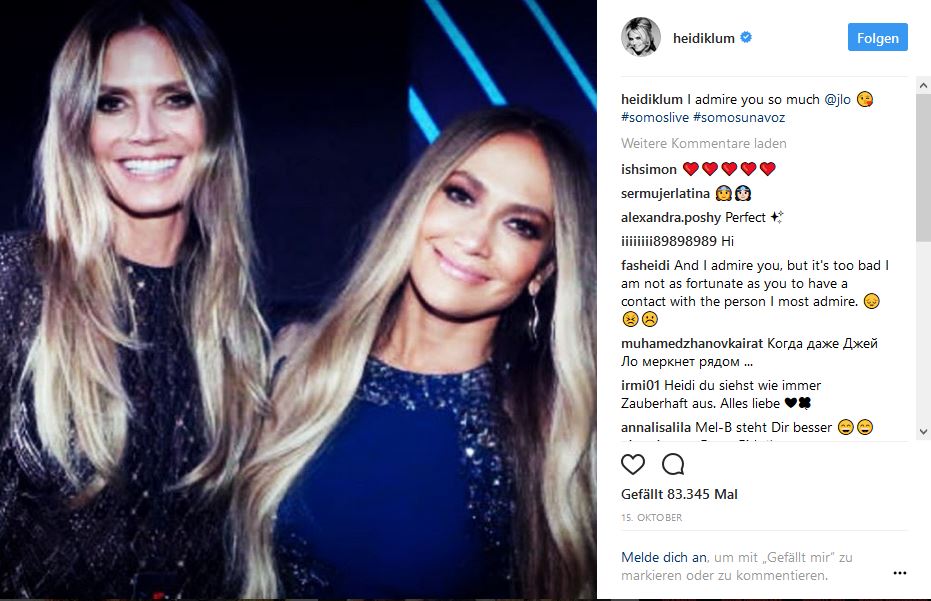Click the blue verified badge

click(746, 37)
